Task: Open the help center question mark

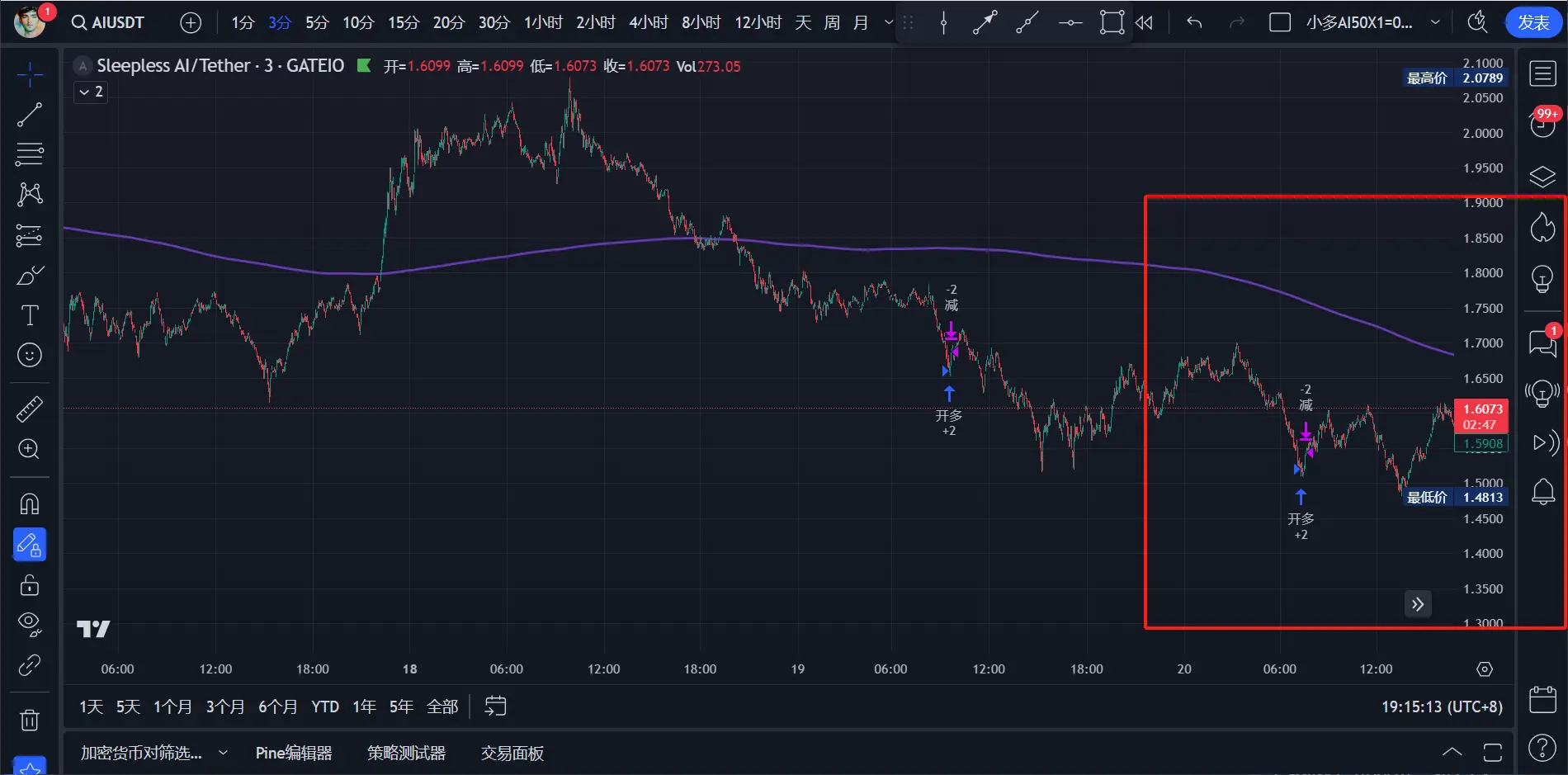Action: point(1542,748)
